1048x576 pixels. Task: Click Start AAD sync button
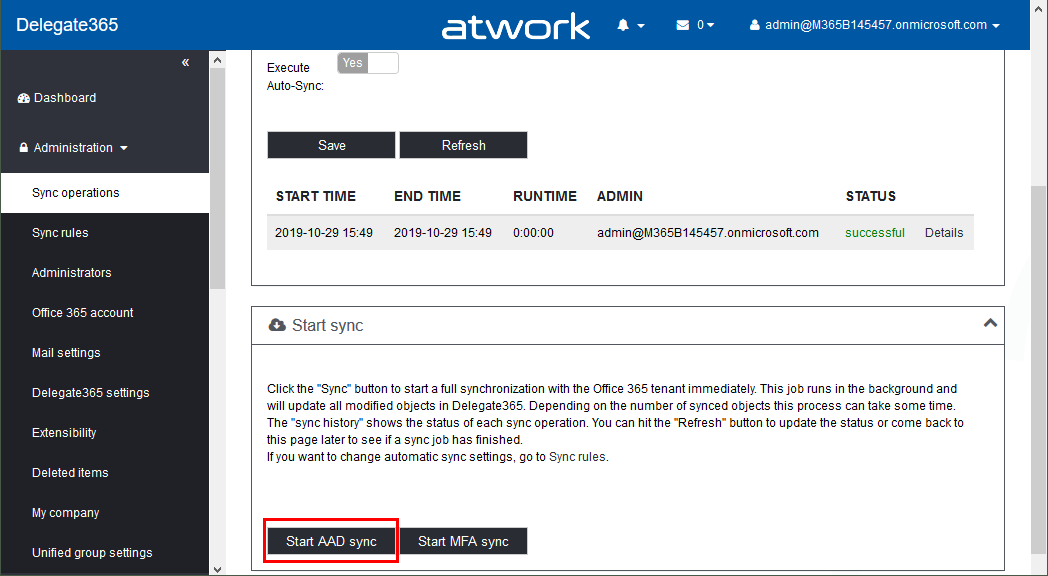[x=332, y=541]
